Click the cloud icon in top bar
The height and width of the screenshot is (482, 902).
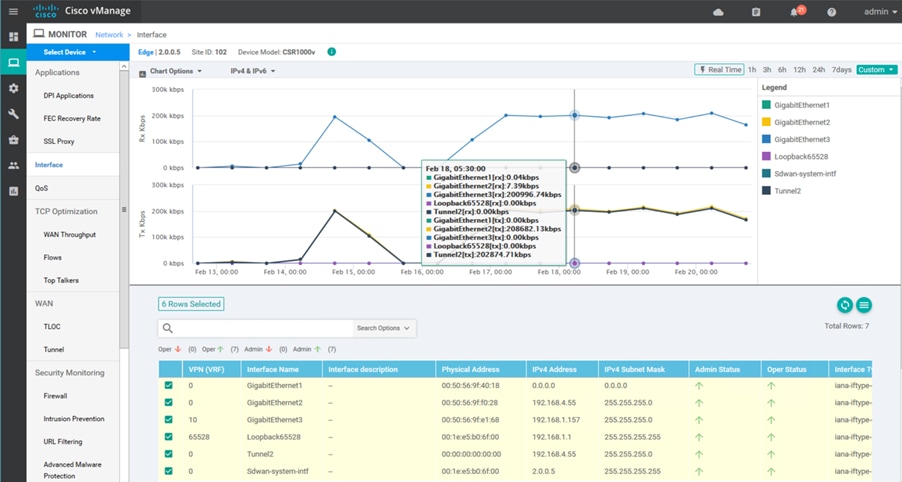click(718, 12)
